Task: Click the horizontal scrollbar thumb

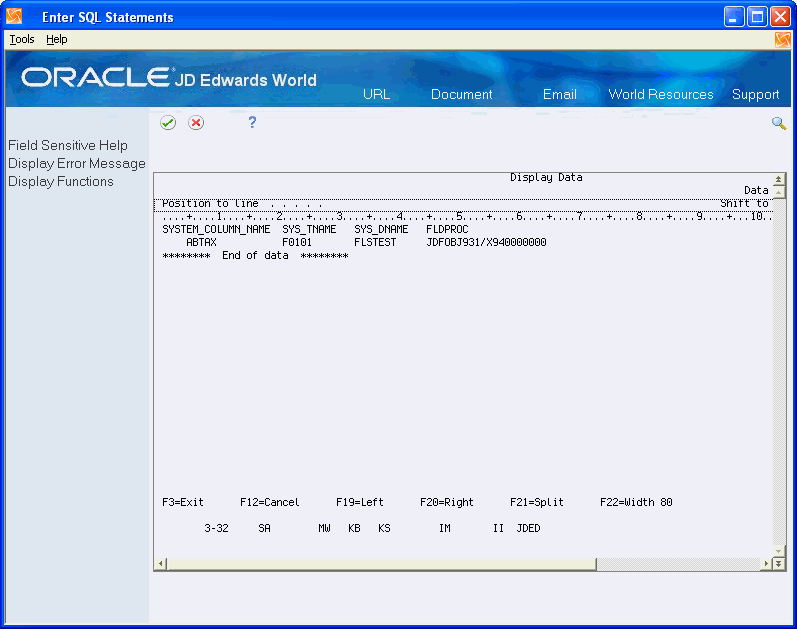Action: (x=381, y=563)
